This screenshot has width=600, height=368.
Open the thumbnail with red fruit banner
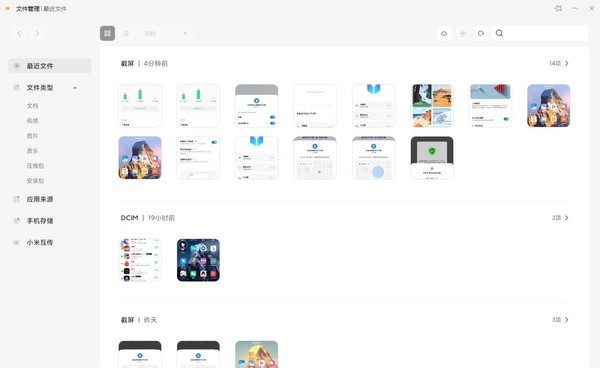pos(490,106)
